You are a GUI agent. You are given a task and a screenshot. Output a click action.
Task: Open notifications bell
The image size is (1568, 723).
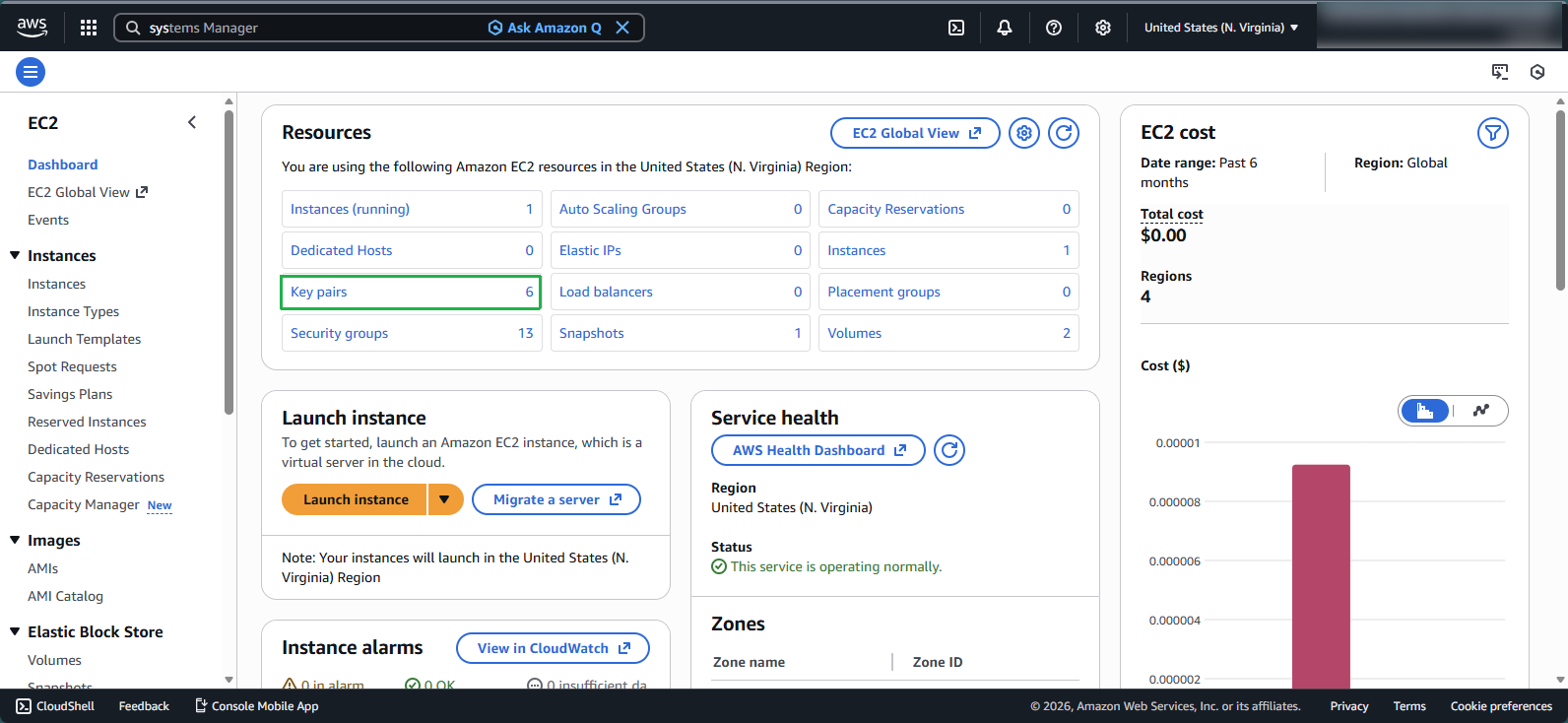tap(1005, 28)
